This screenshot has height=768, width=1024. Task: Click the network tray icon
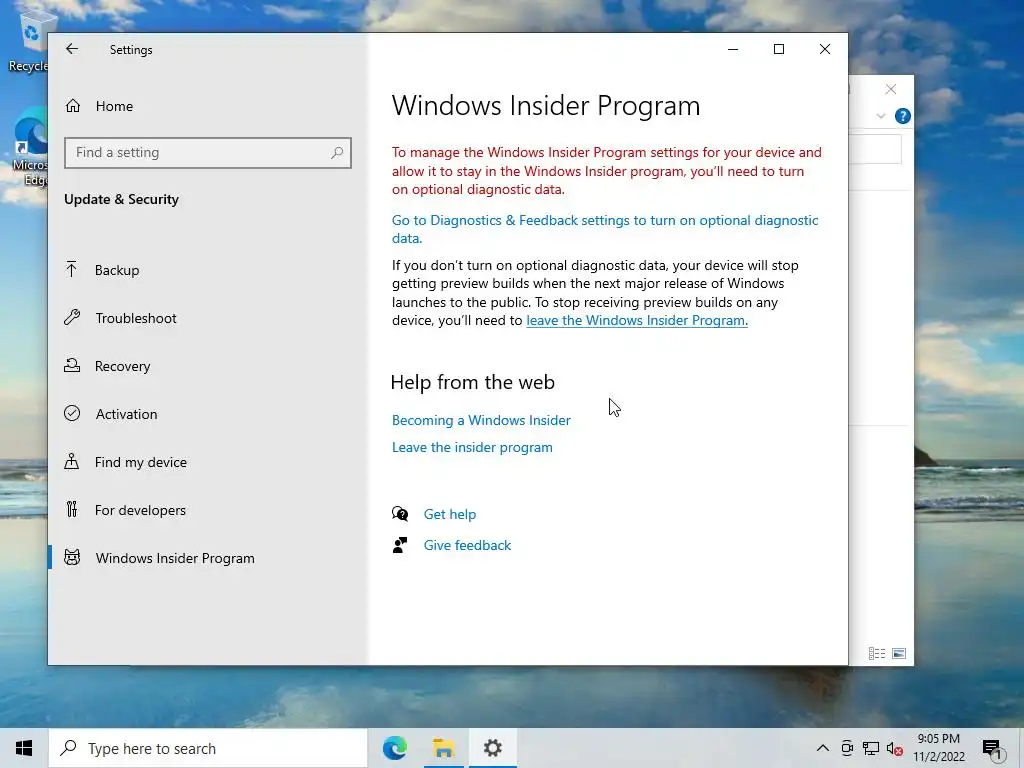point(871,748)
